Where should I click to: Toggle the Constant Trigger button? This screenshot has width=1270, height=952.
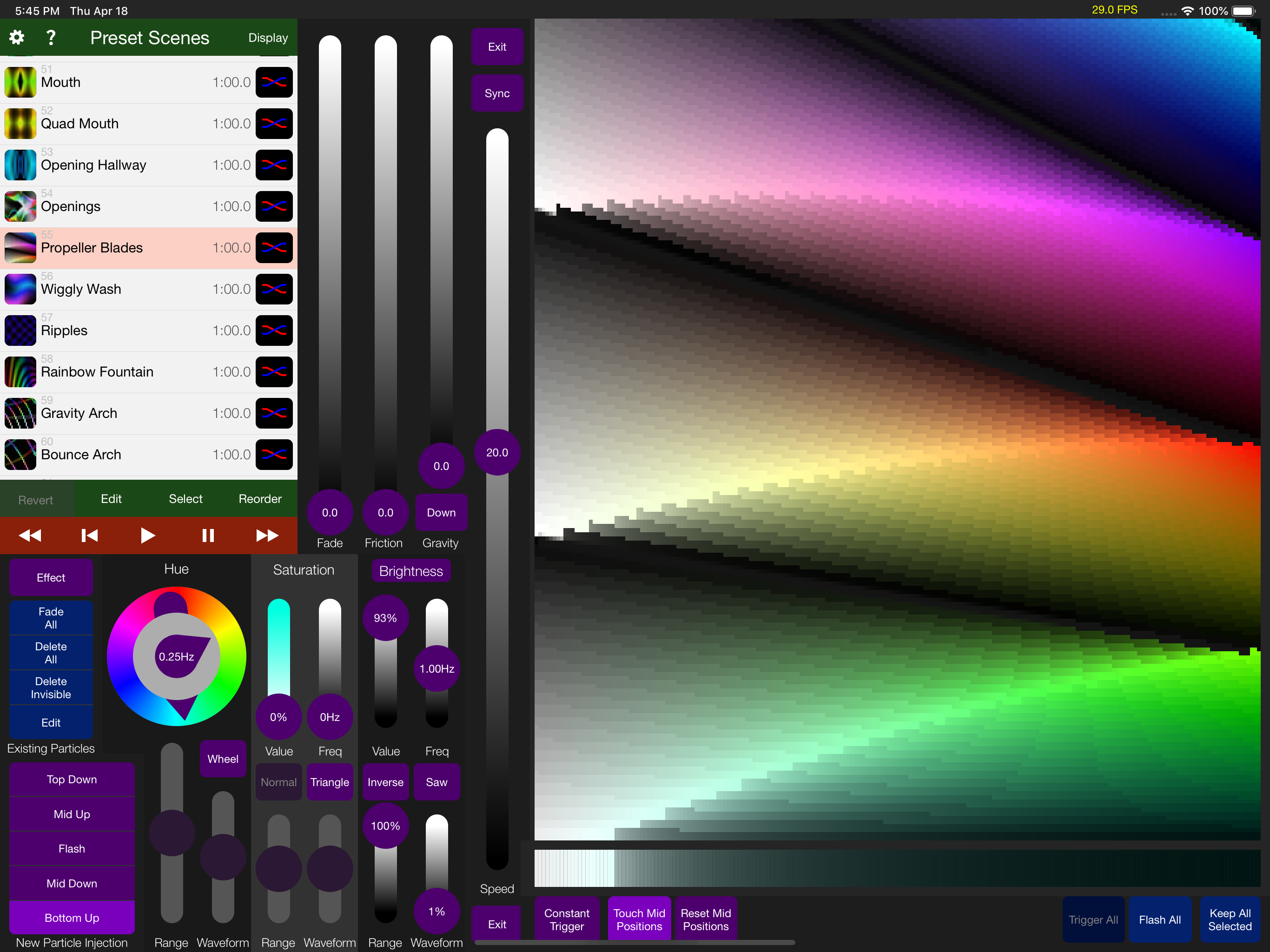click(567, 919)
